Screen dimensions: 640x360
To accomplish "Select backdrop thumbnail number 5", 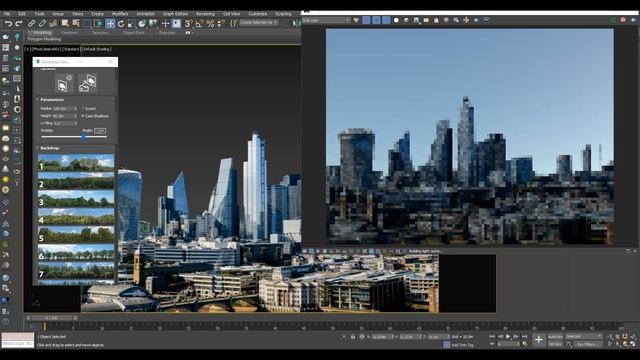I will pos(76,235).
